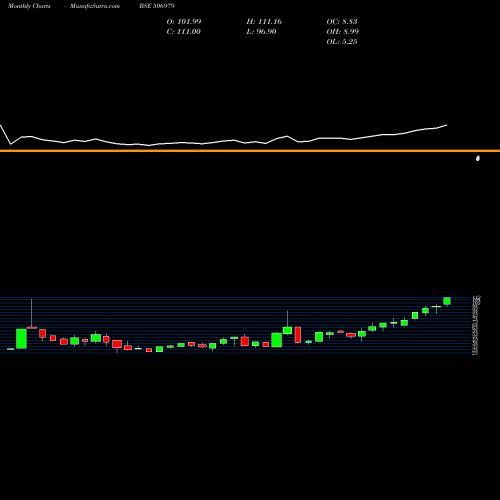Select the high value 'H: 111.16'
The image size is (500, 500).
point(264,22)
